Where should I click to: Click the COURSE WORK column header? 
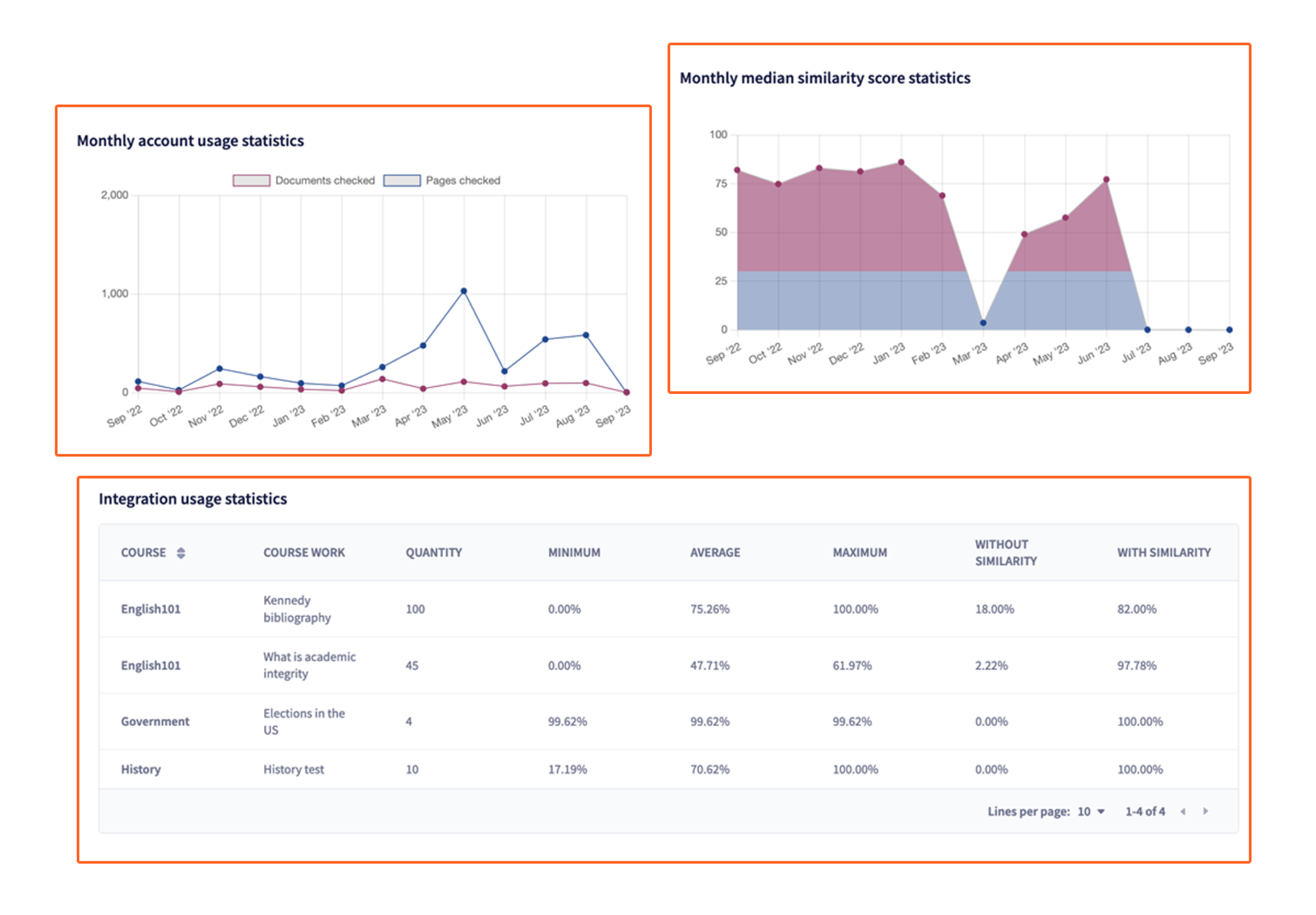305,553
